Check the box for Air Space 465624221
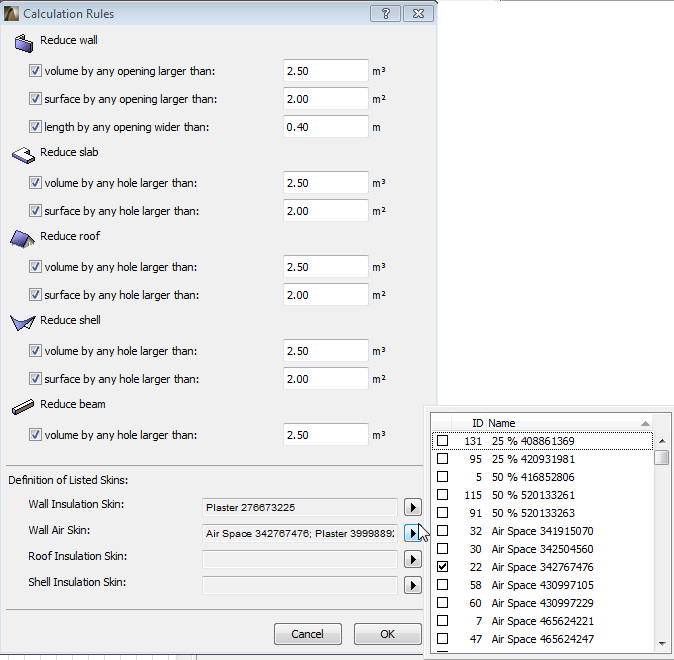 coord(442,621)
